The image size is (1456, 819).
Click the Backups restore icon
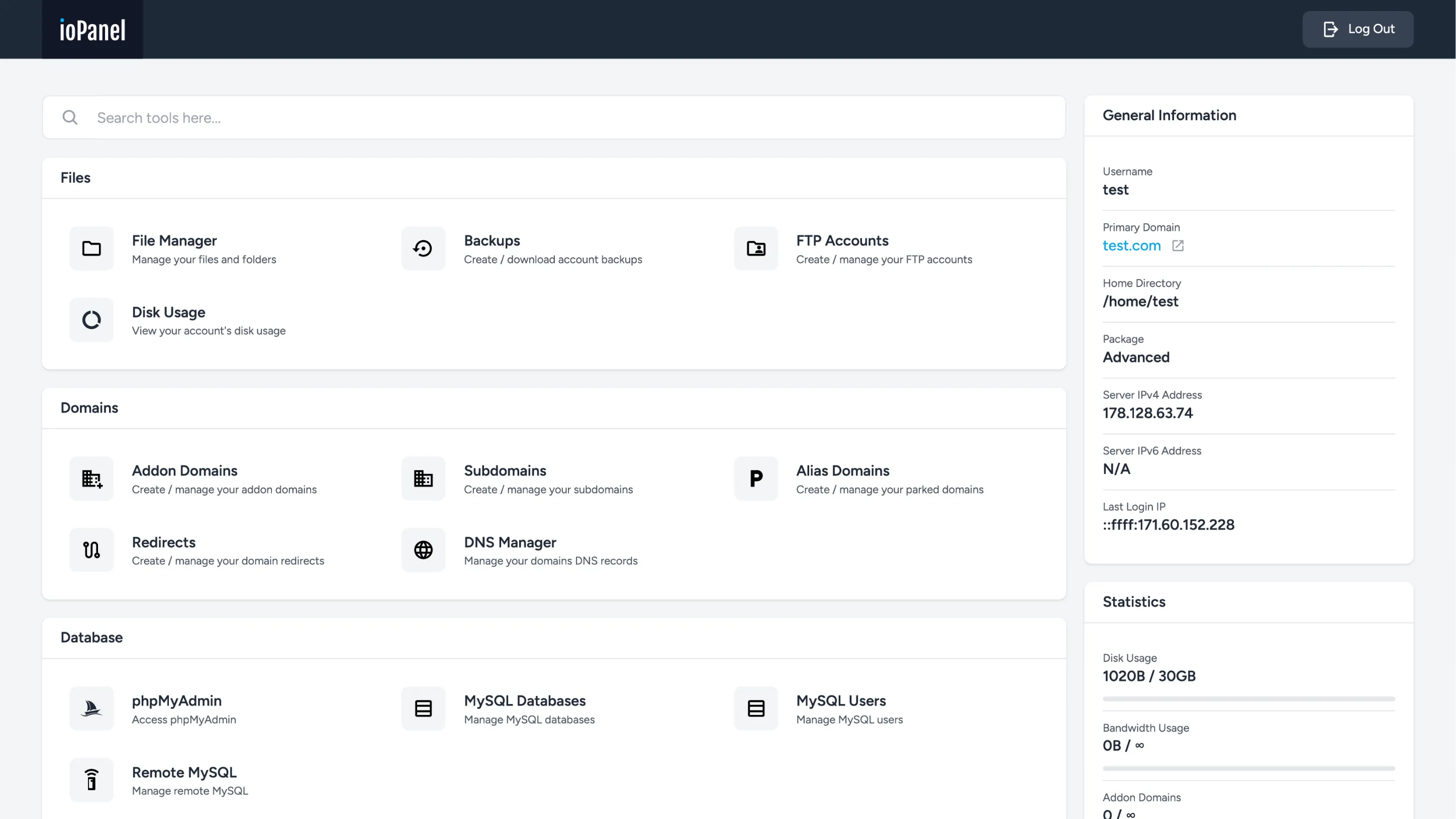[x=423, y=249]
